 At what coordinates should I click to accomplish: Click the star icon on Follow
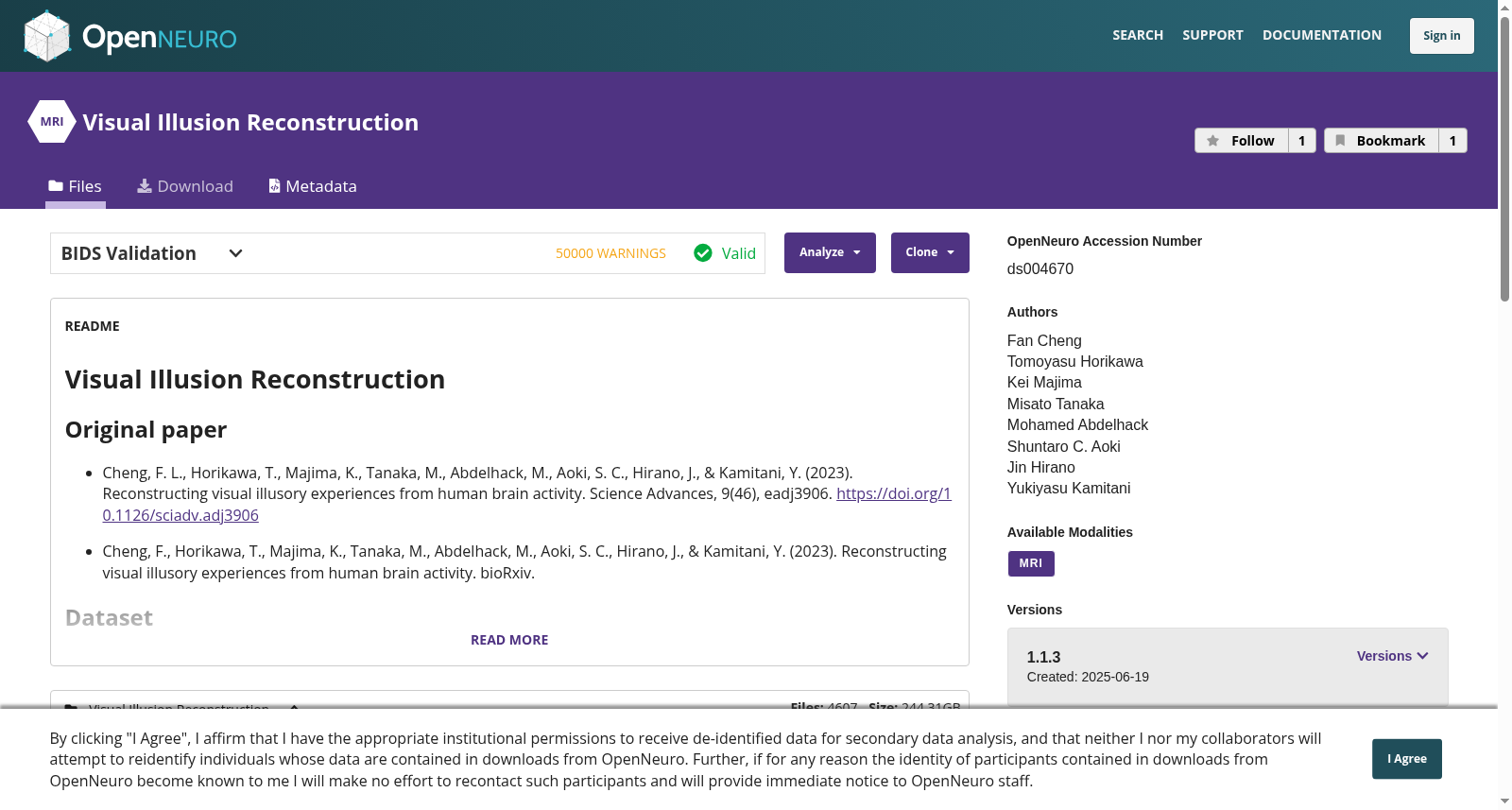tap(1213, 141)
